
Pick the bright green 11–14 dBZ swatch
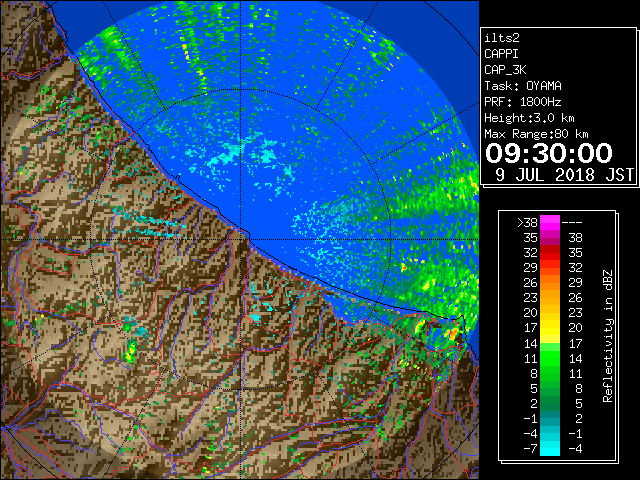click(x=550, y=358)
